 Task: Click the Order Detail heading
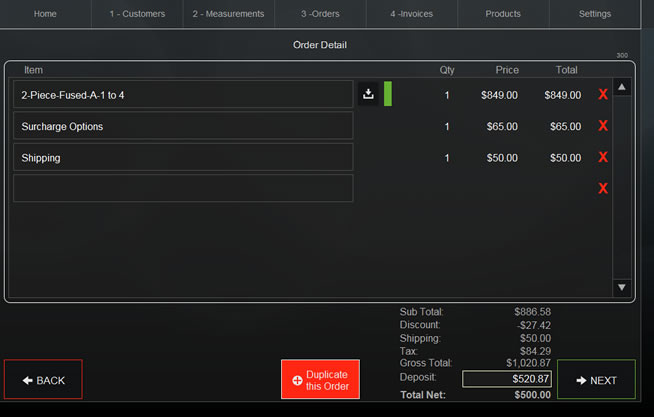tap(320, 45)
